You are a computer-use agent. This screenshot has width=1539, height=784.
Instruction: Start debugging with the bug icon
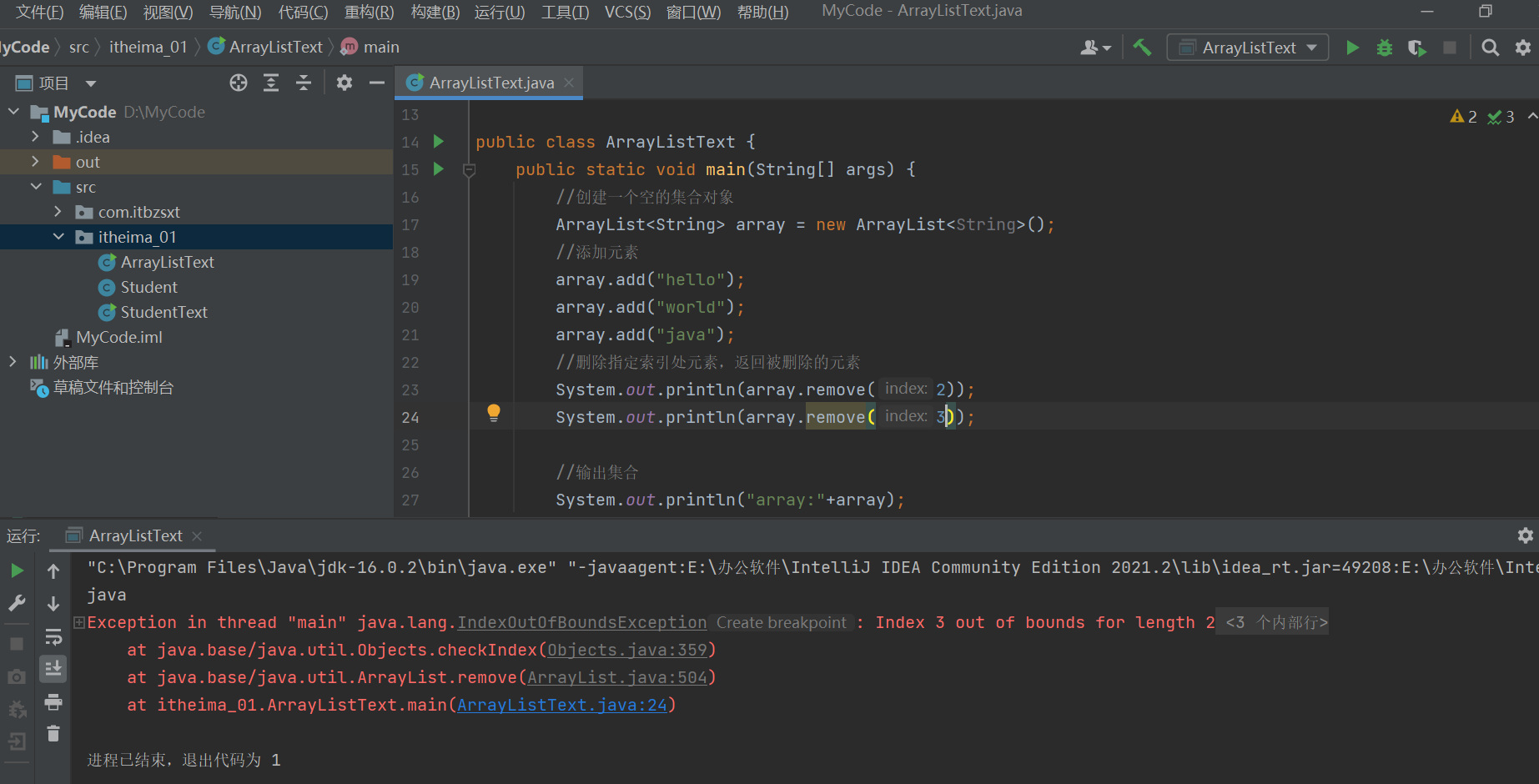(x=1385, y=48)
